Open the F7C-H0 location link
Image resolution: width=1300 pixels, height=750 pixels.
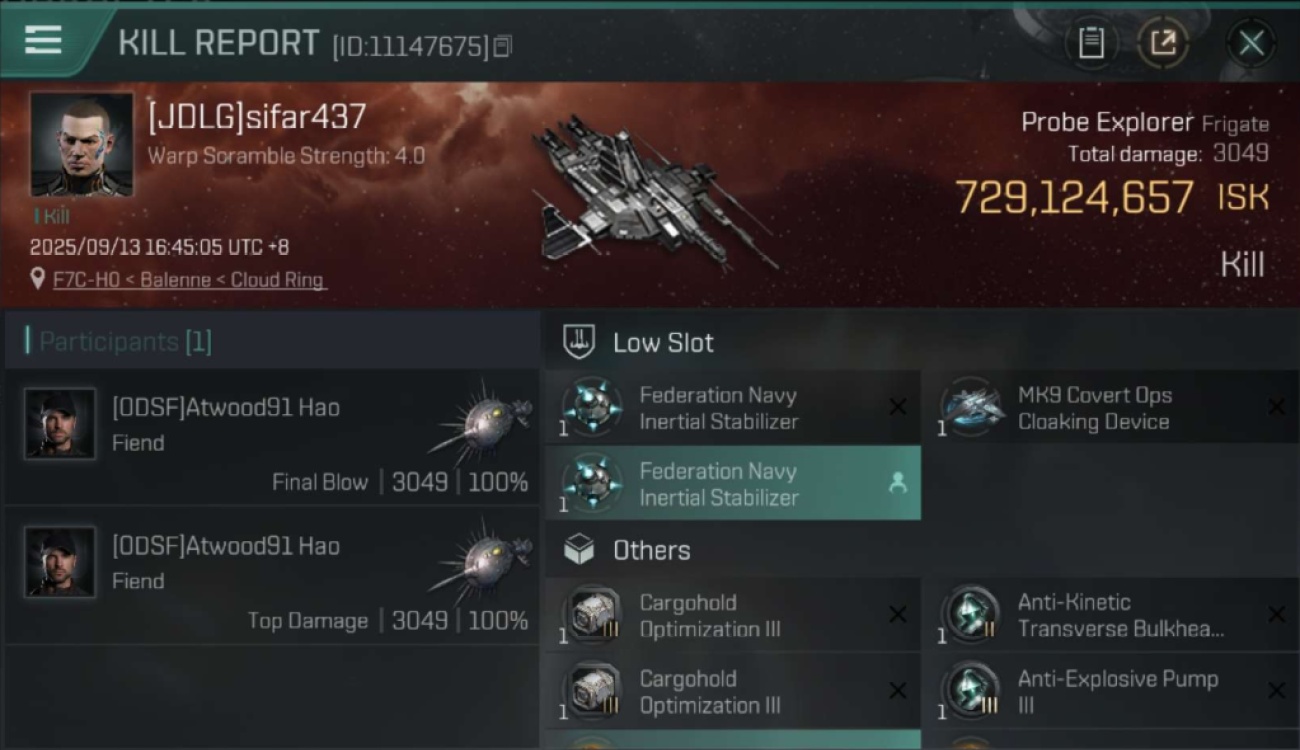(189, 280)
